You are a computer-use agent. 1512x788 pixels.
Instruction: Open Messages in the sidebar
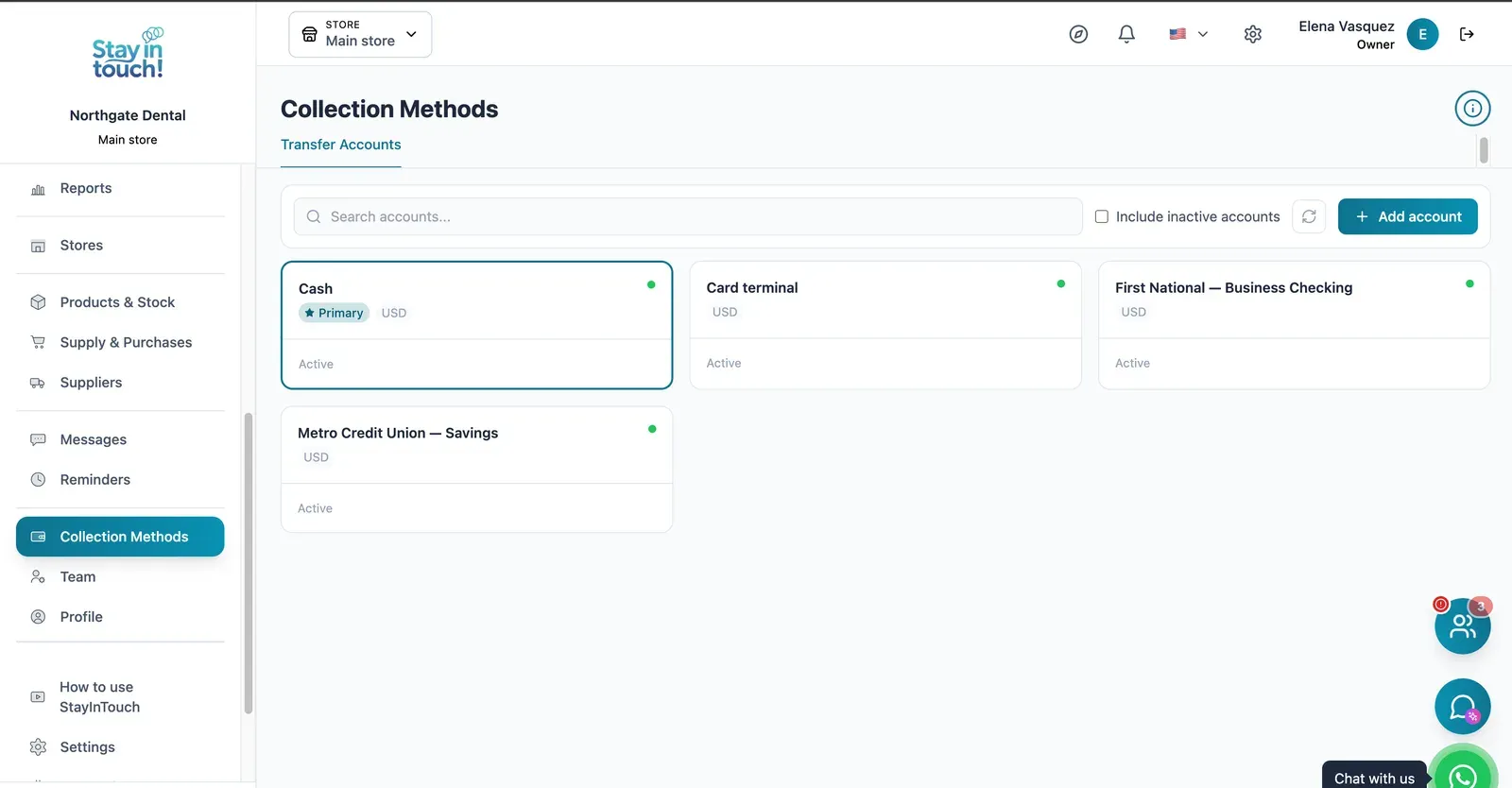tap(120, 439)
